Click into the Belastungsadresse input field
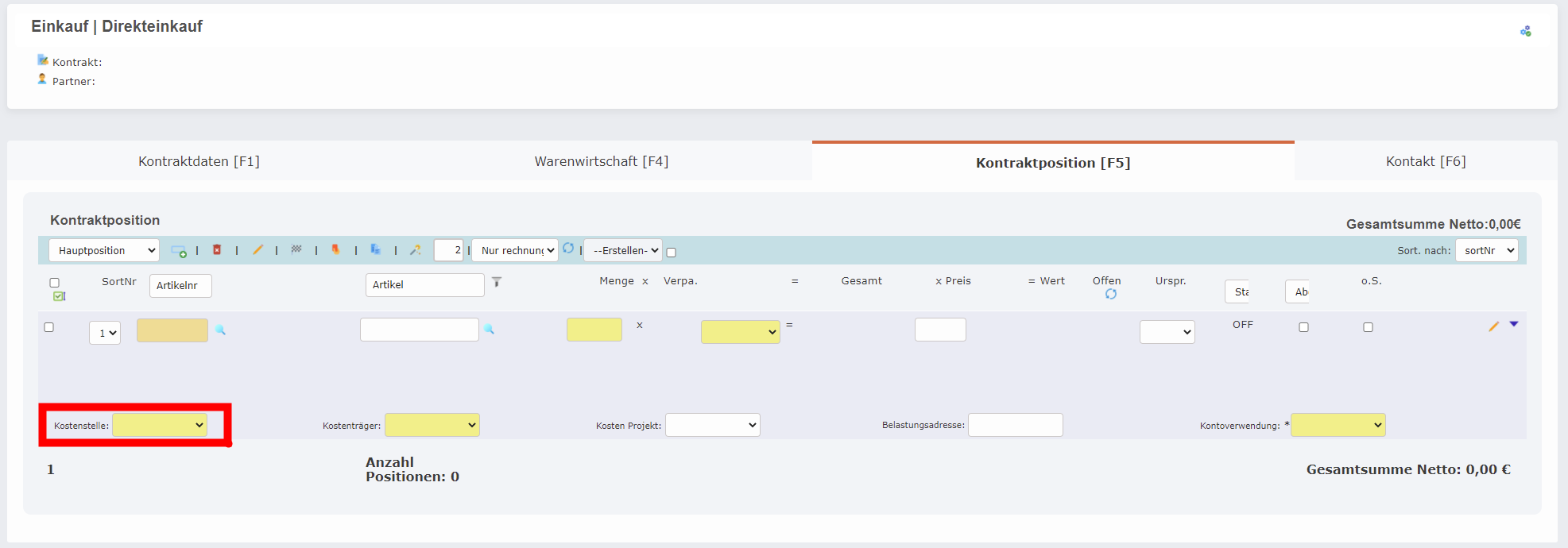The image size is (1568, 548). point(1015,425)
